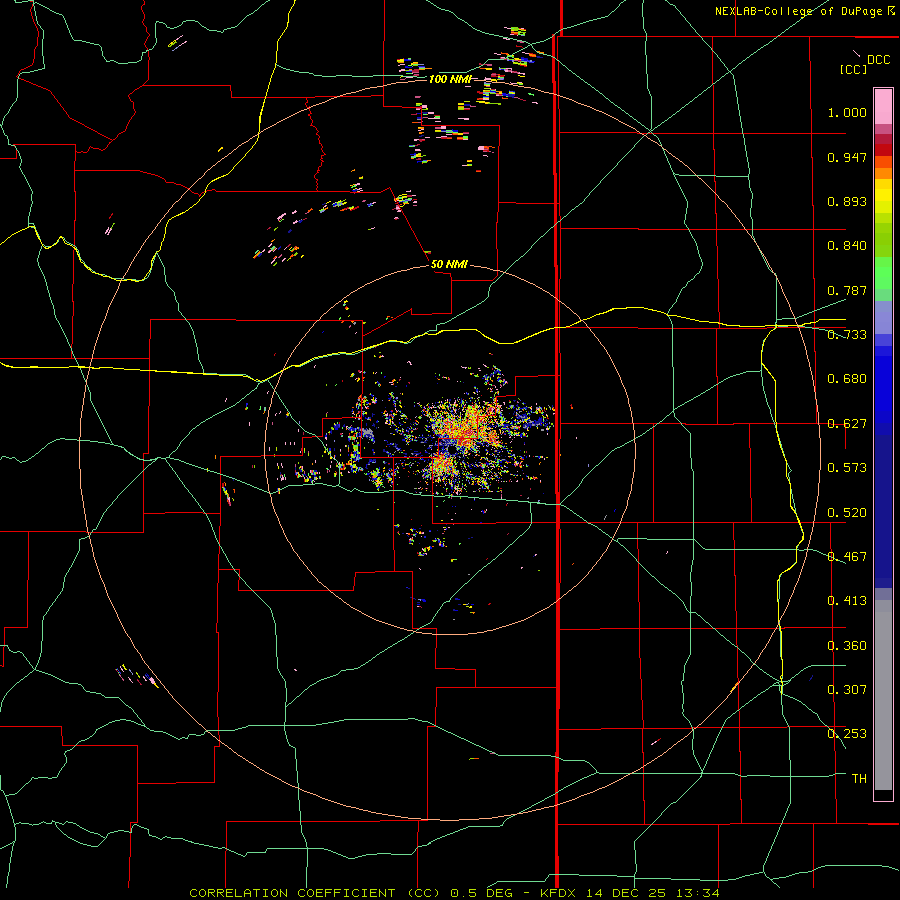The image size is (900, 900).
Task: Select the 0.840 legend value
Action: [x=847, y=246]
